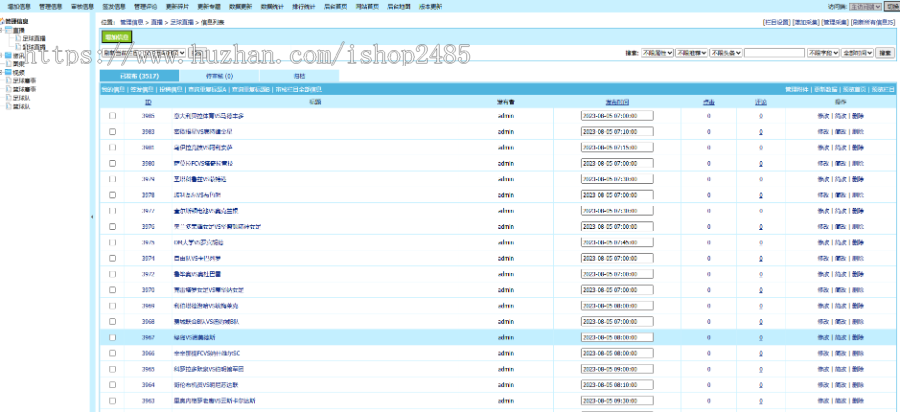Sort by the ID column header
This screenshot has height=412, width=900.
(x=148, y=102)
